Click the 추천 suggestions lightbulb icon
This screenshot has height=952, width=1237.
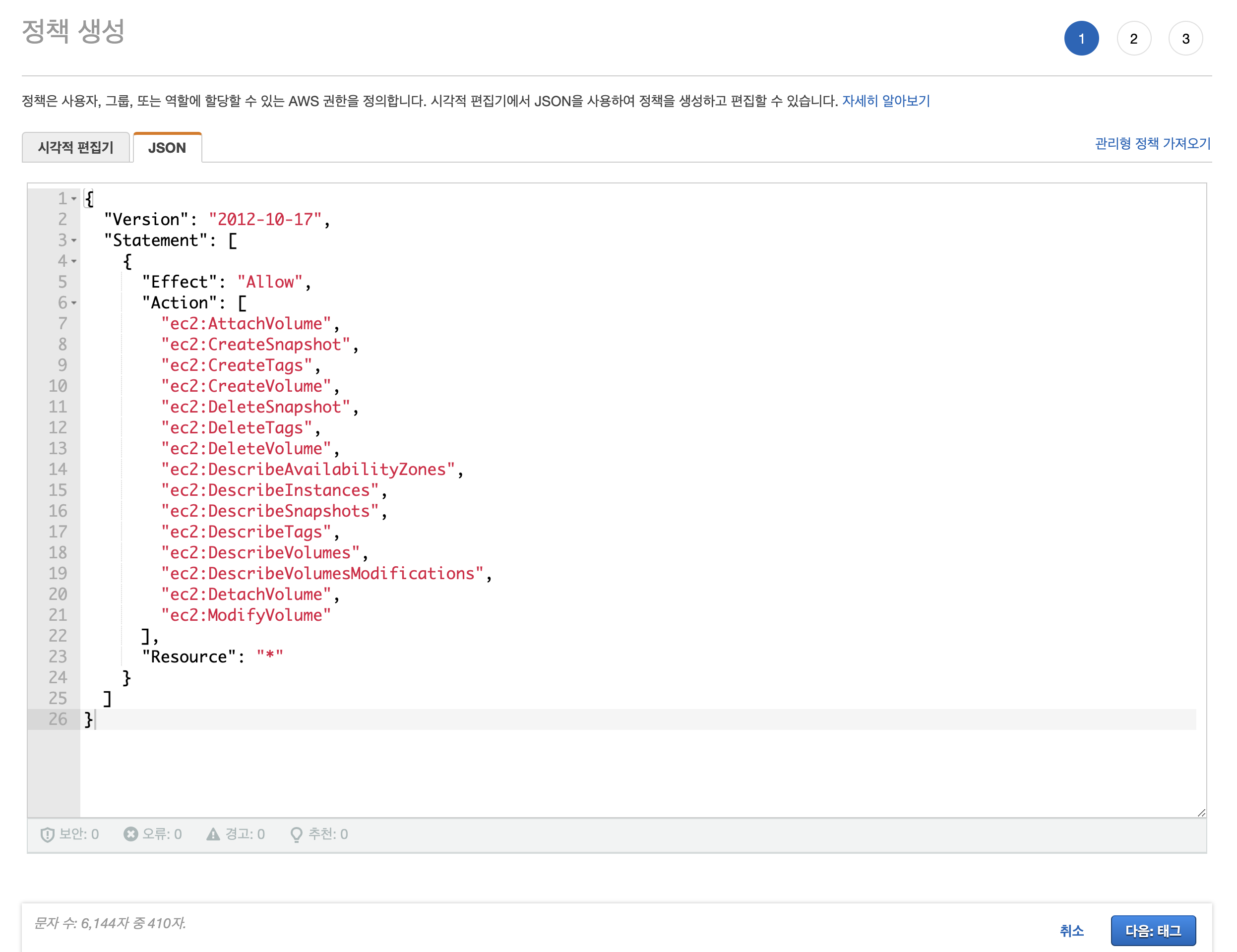297,834
